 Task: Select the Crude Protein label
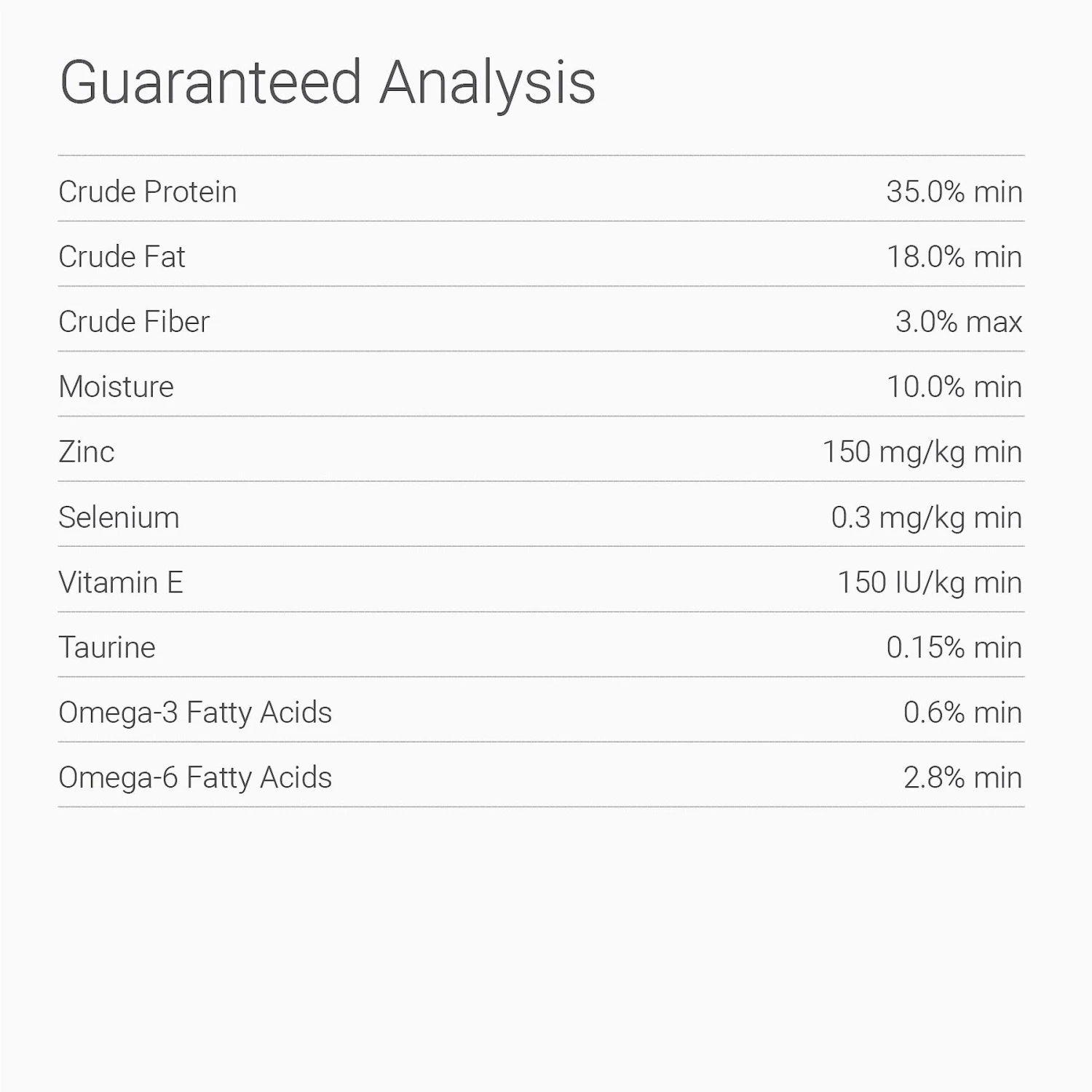(x=148, y=192)
